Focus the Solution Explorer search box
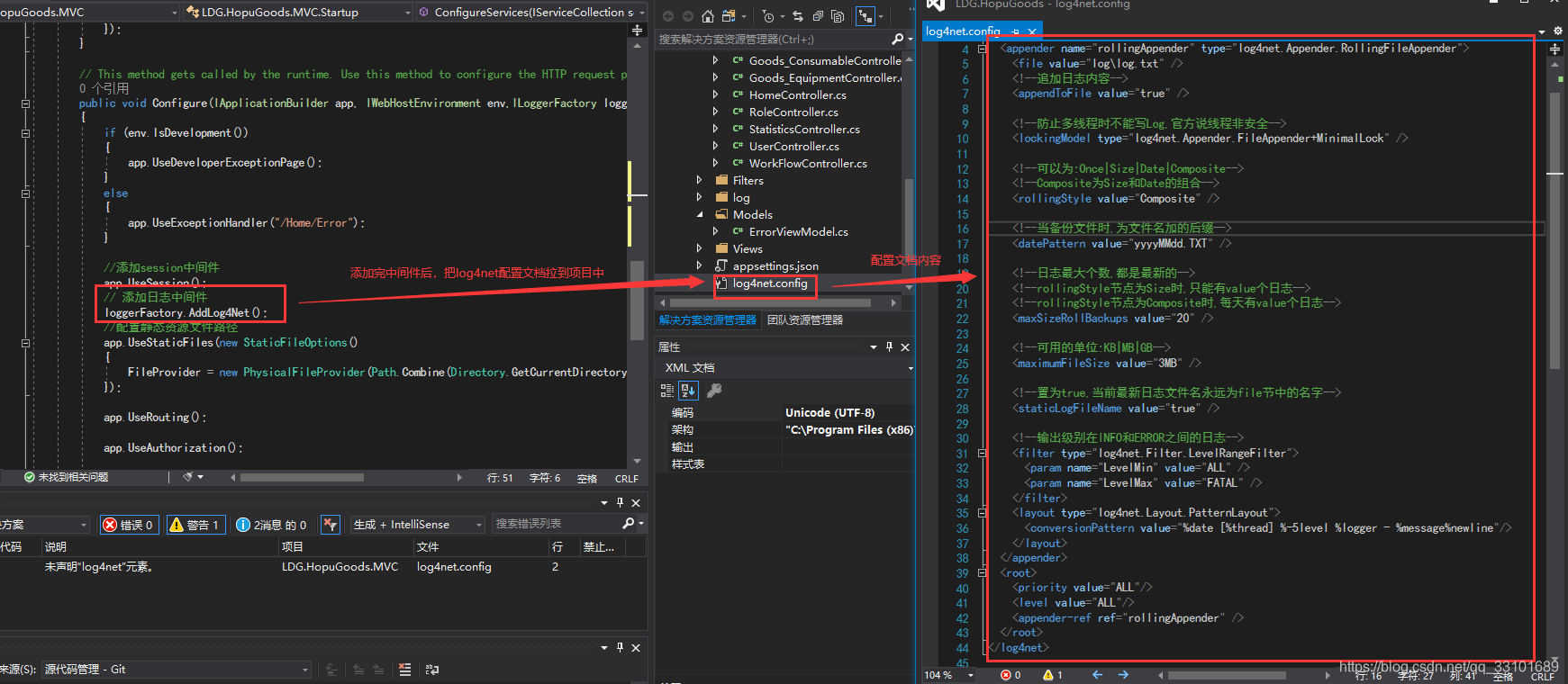Image resolution: width=1568 pixels, height=684 pixels. click(x=773, y=39)
